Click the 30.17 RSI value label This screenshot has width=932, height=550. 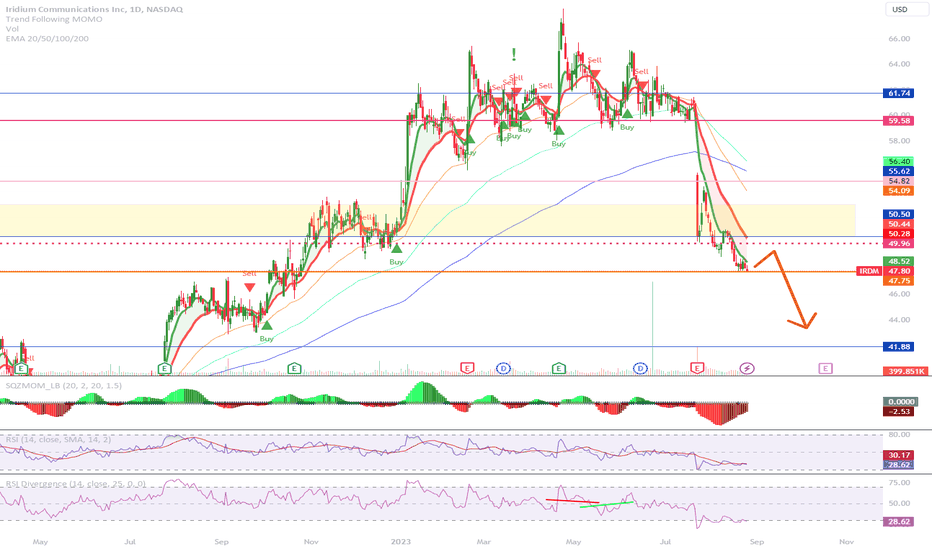[x=899, y=455]
